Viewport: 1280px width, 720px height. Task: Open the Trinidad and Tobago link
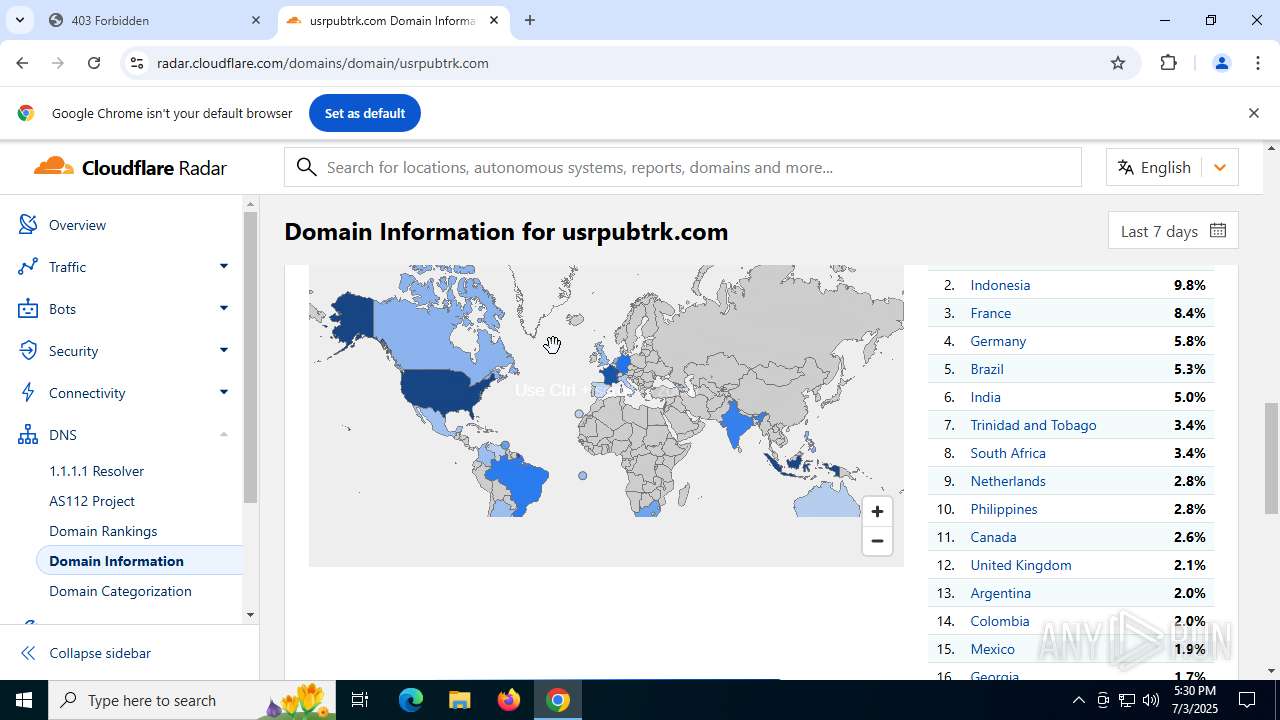pyautogui.click(x=1033, y=425)
